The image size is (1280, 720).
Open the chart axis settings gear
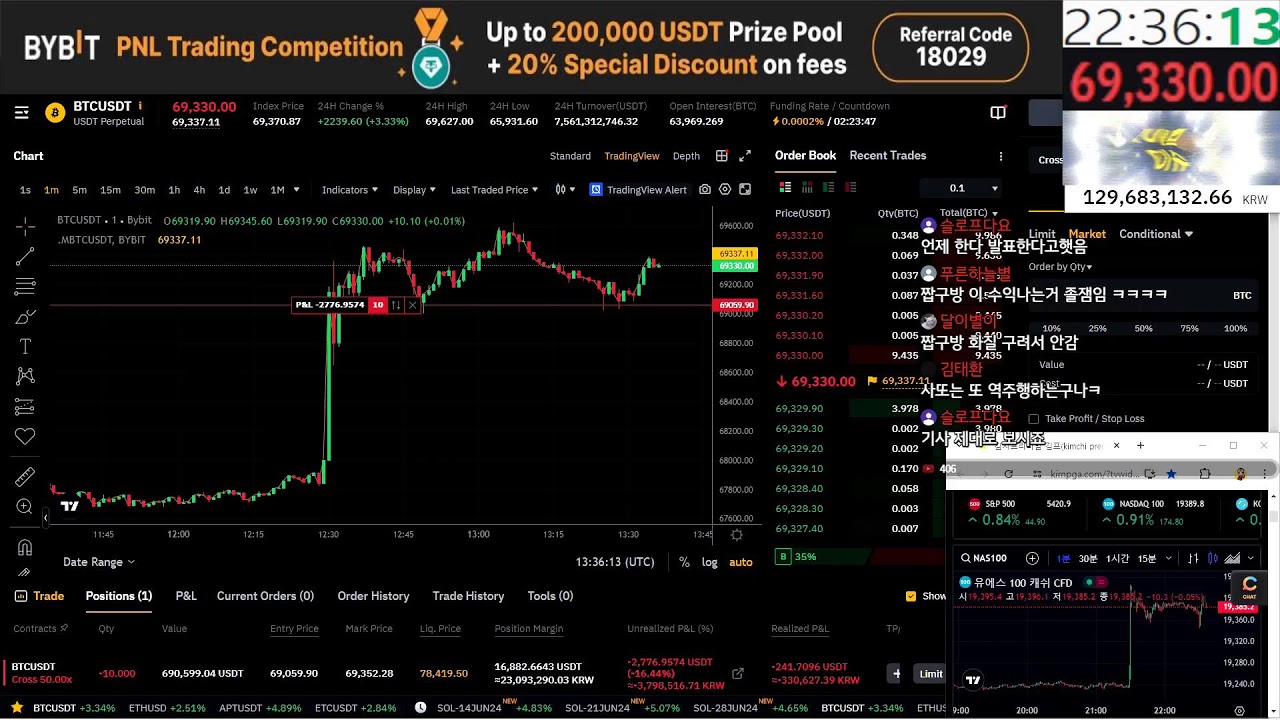coord(737,535)
